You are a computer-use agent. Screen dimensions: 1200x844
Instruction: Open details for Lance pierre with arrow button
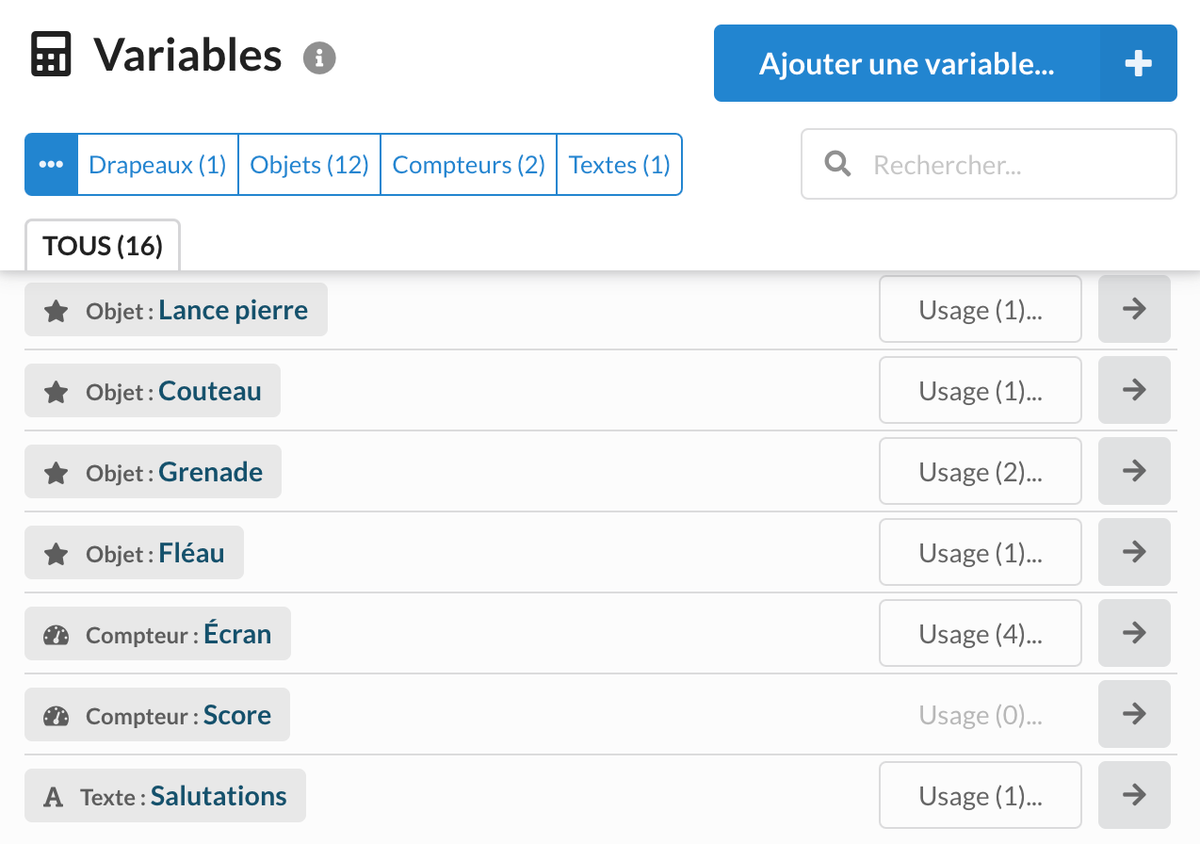pos(1134,309)
